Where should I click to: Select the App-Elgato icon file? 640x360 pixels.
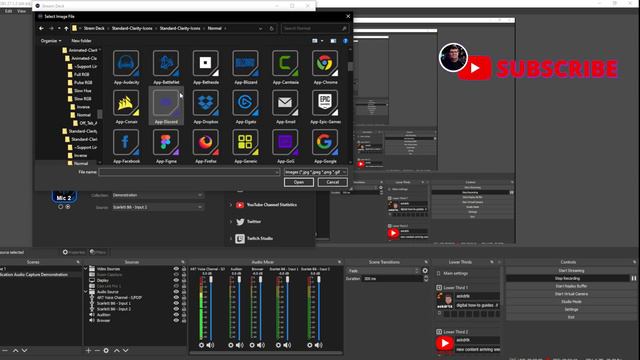coord(245,107)
